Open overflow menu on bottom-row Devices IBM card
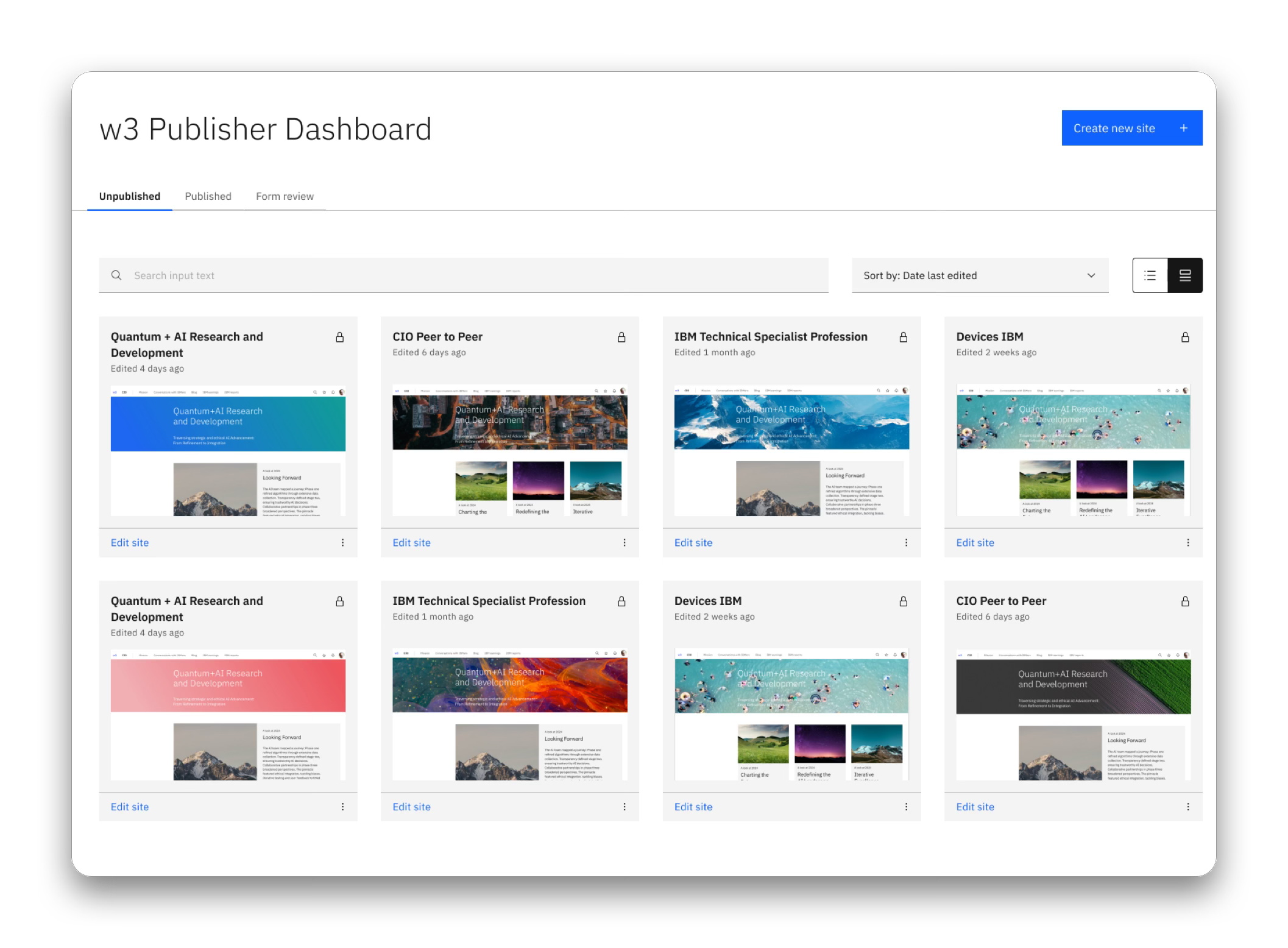 click(x=906, y=807)
